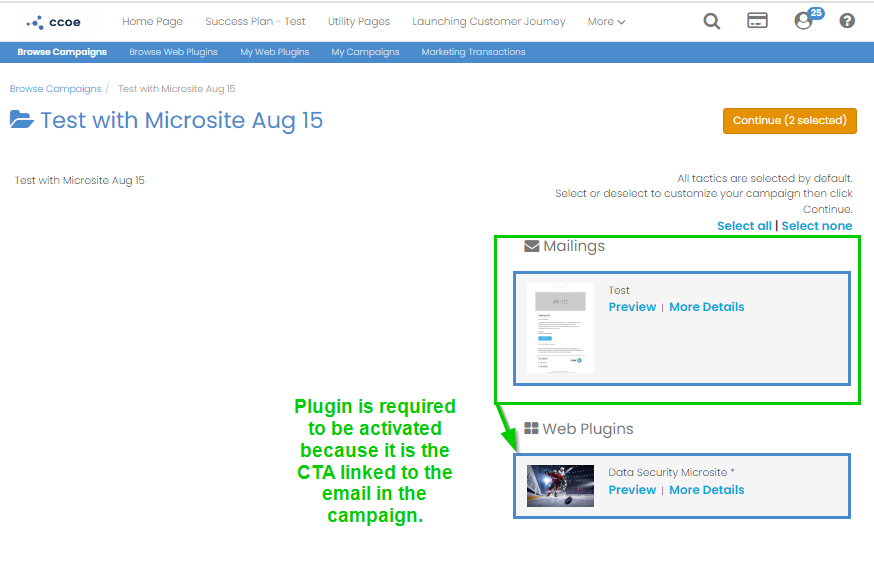874x576 pixels.
Task: Deselect all tactics using Select none
Action: [x=817, y=225]
